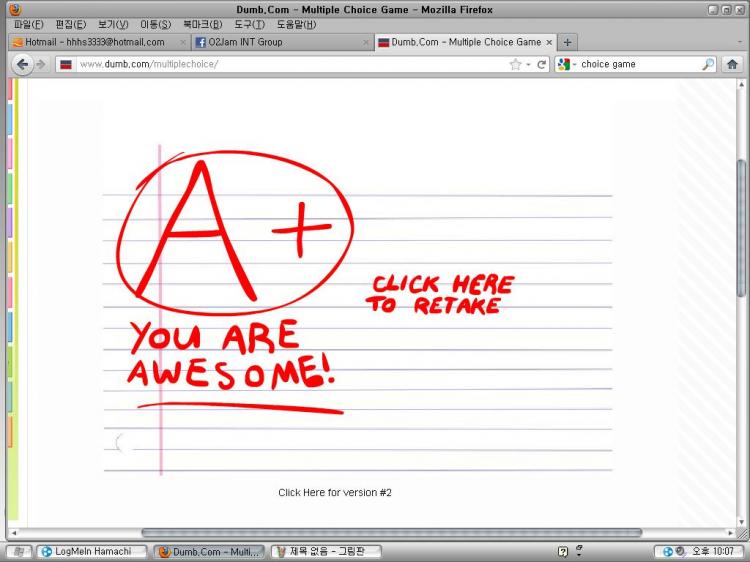The width and height of the screenshot is (750, 562).
Task: Click into the dumb.com address bar
Action: click(290, 64)
